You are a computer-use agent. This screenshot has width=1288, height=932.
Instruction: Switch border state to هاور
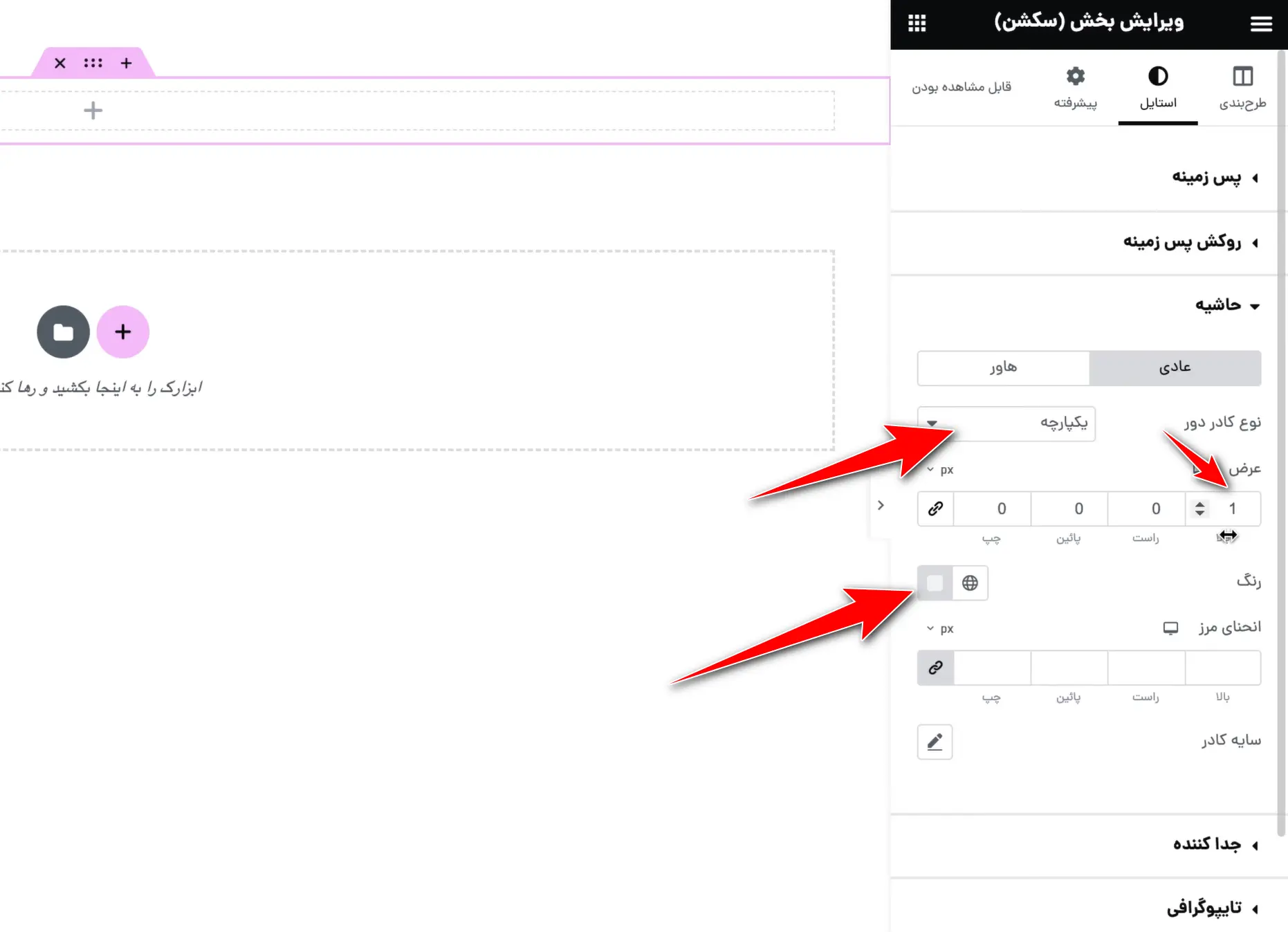point(1003,368)
